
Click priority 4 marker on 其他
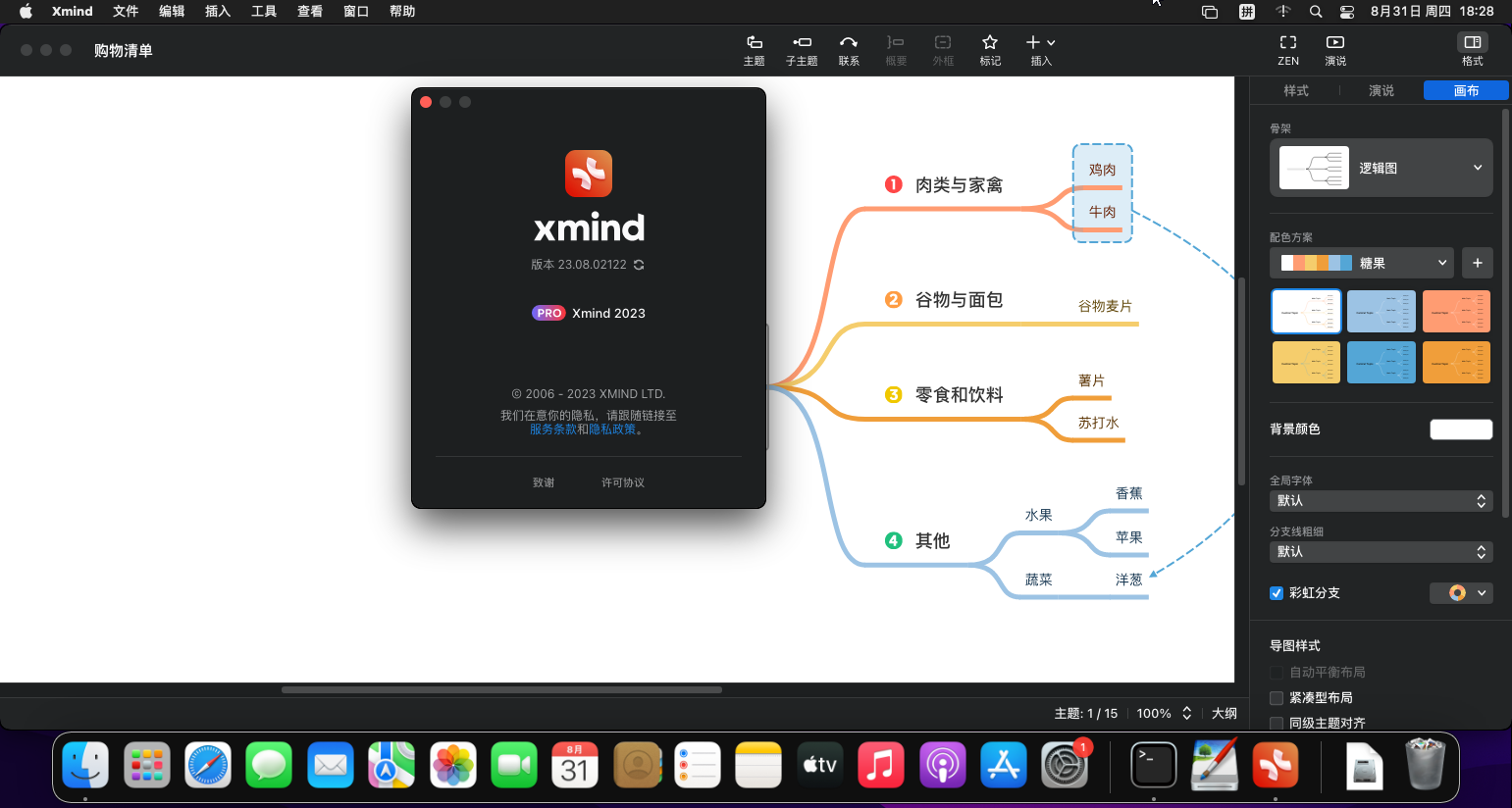tap(893, 540)
